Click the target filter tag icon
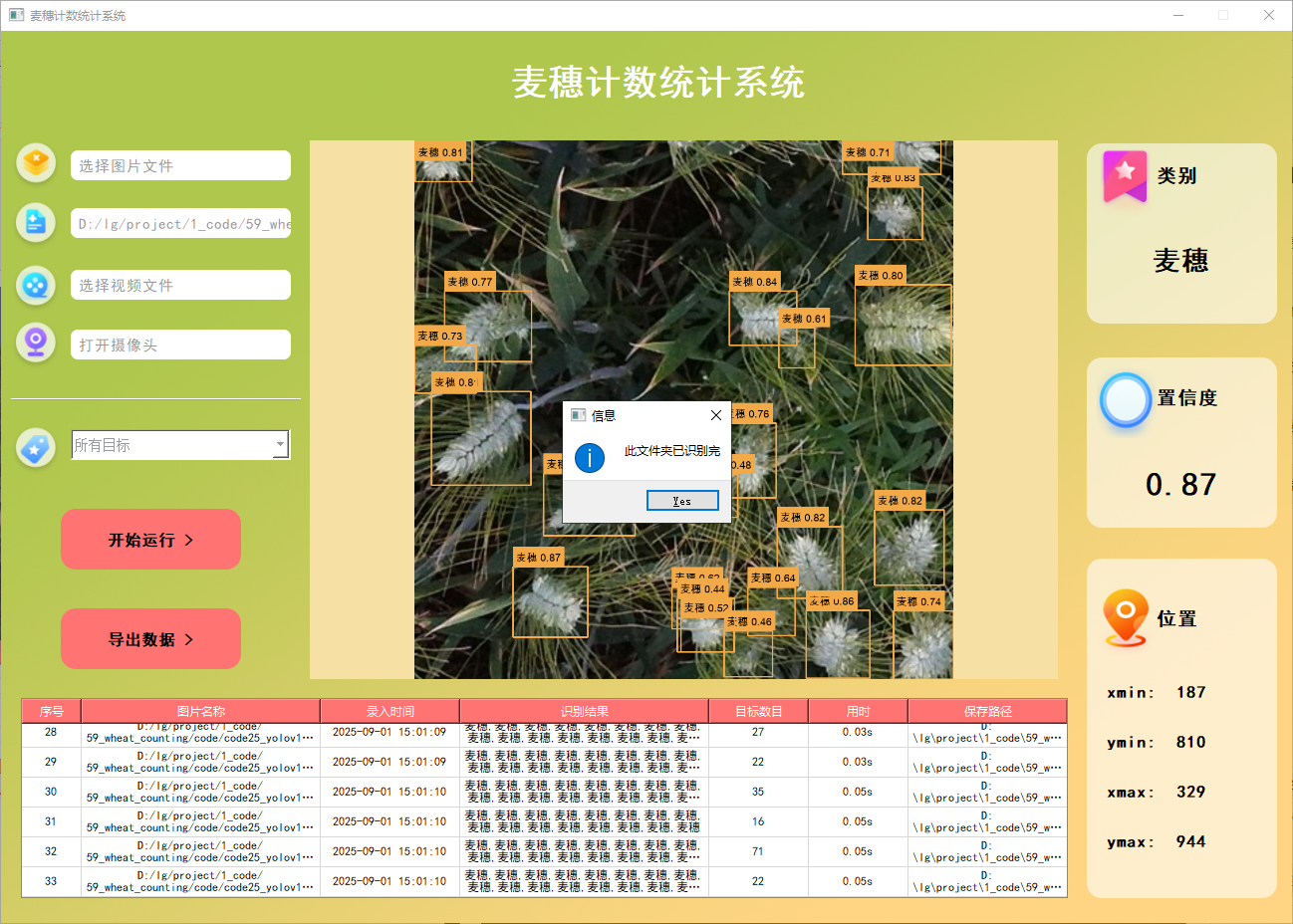1293x924 pixels. pos(36,448)
